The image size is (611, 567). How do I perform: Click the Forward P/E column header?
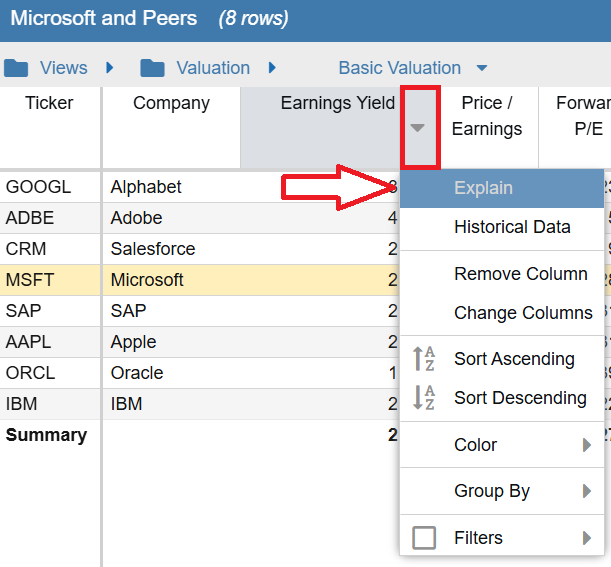(576, 127)
